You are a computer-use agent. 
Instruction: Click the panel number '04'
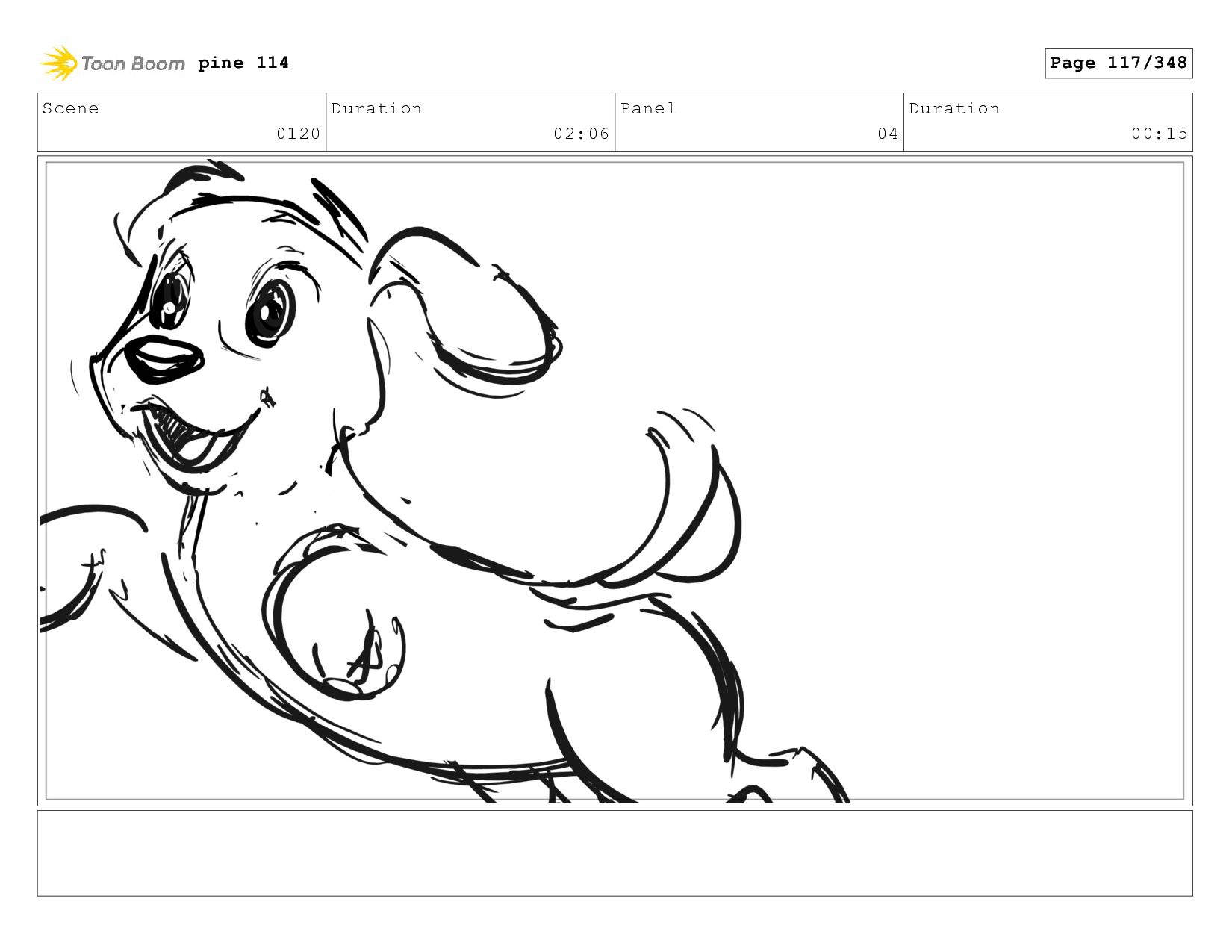(888, 134)
